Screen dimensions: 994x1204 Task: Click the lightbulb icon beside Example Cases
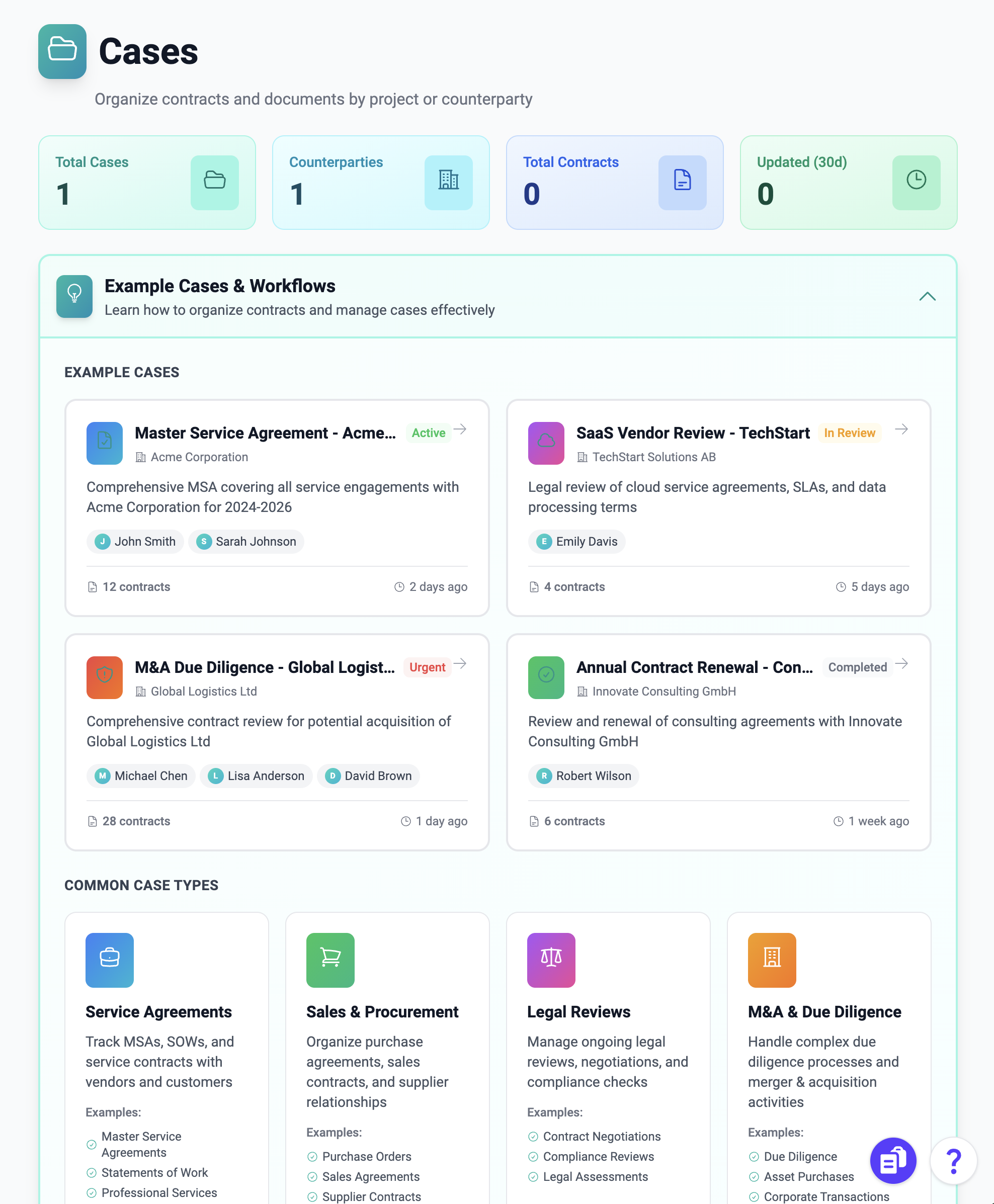coord(74,296)
